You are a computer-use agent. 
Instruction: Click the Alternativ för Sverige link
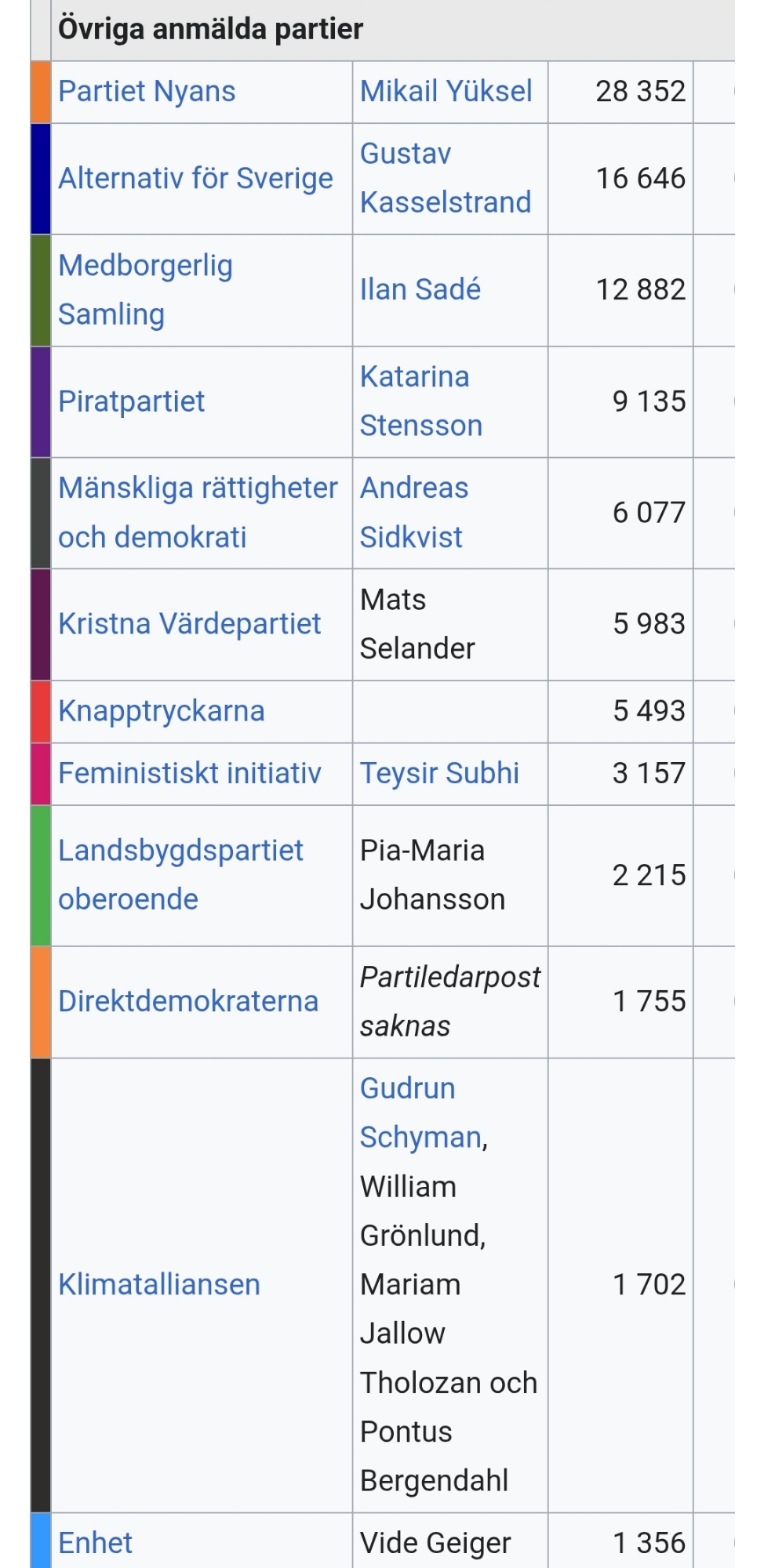[x=195, y=179]
